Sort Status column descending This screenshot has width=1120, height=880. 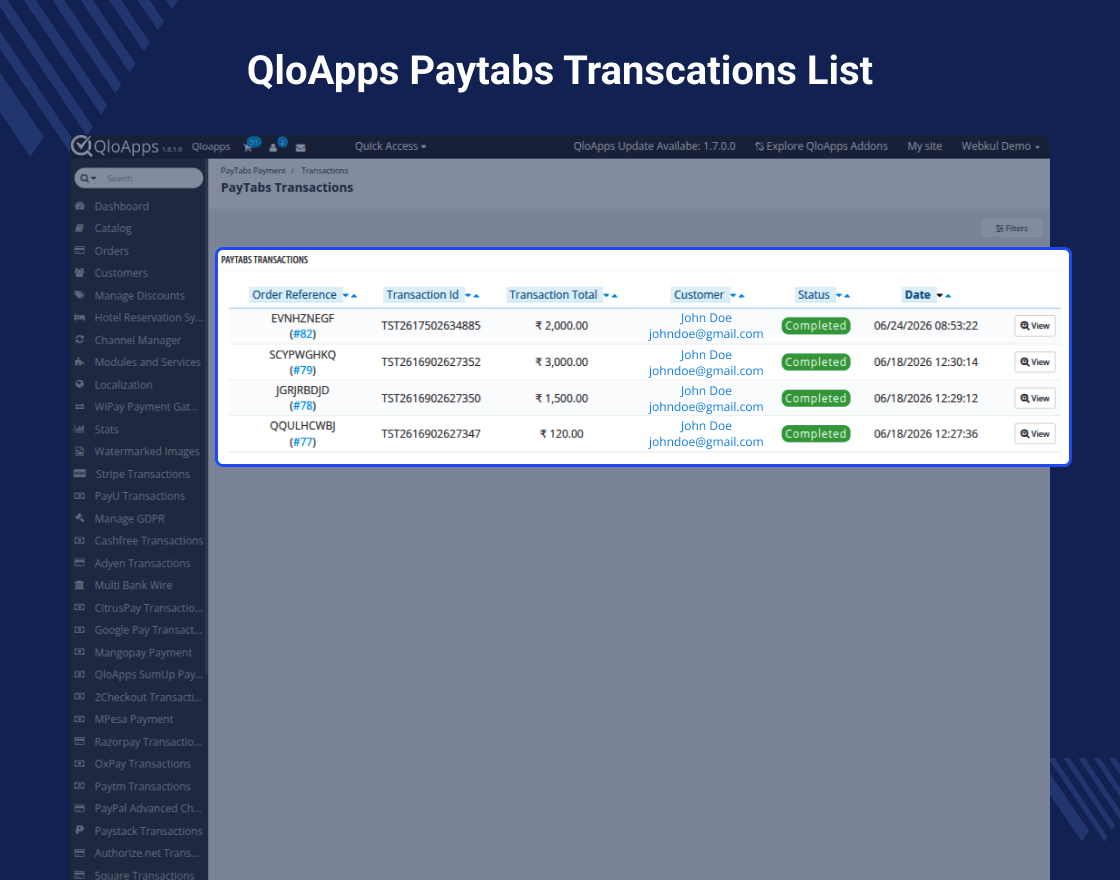839,296
